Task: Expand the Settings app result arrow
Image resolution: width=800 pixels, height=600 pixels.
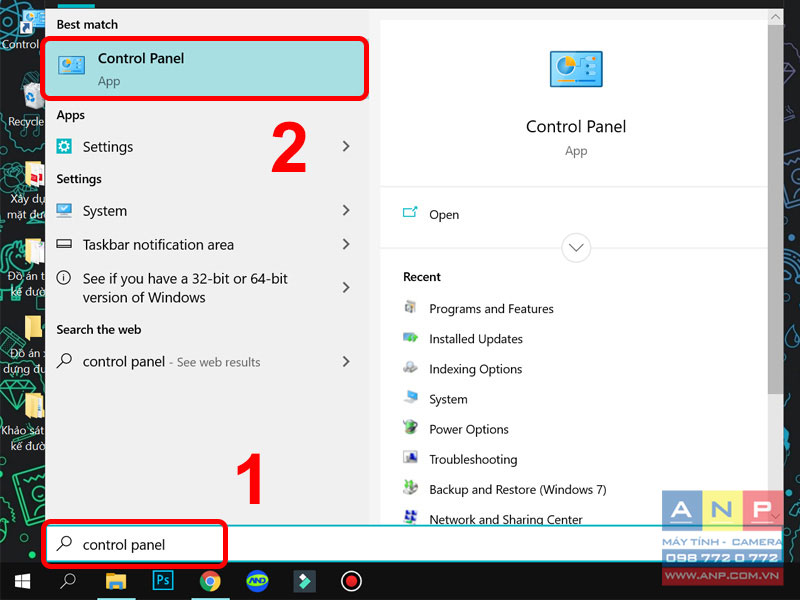Action: click(x=346, y=146)
